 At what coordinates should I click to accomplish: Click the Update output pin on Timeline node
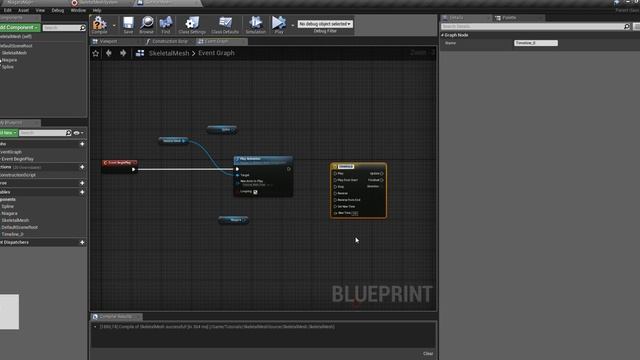(382, 173)
